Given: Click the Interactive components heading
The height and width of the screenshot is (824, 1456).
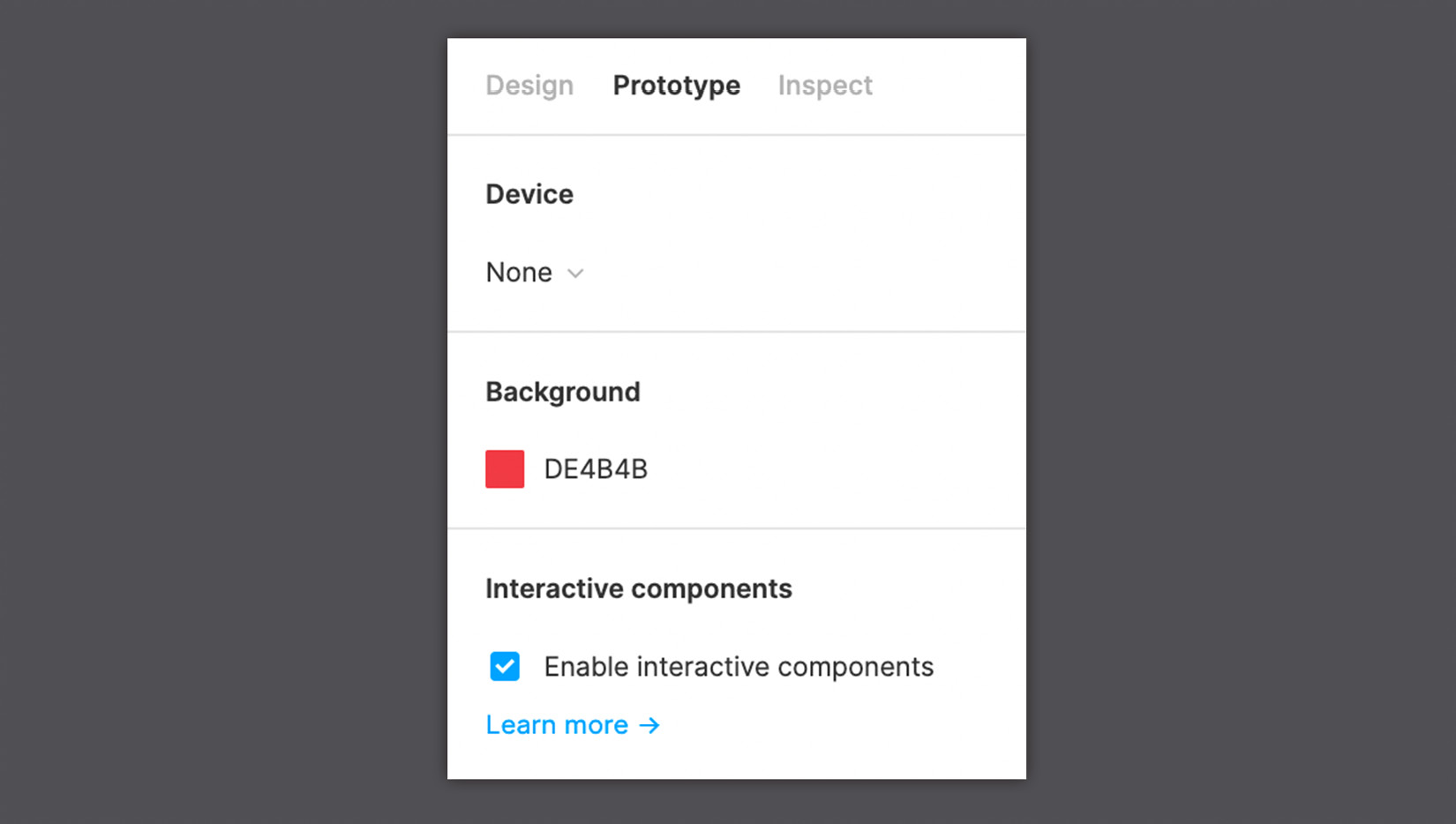Looking at the screenshot, I should click(638, 588).
